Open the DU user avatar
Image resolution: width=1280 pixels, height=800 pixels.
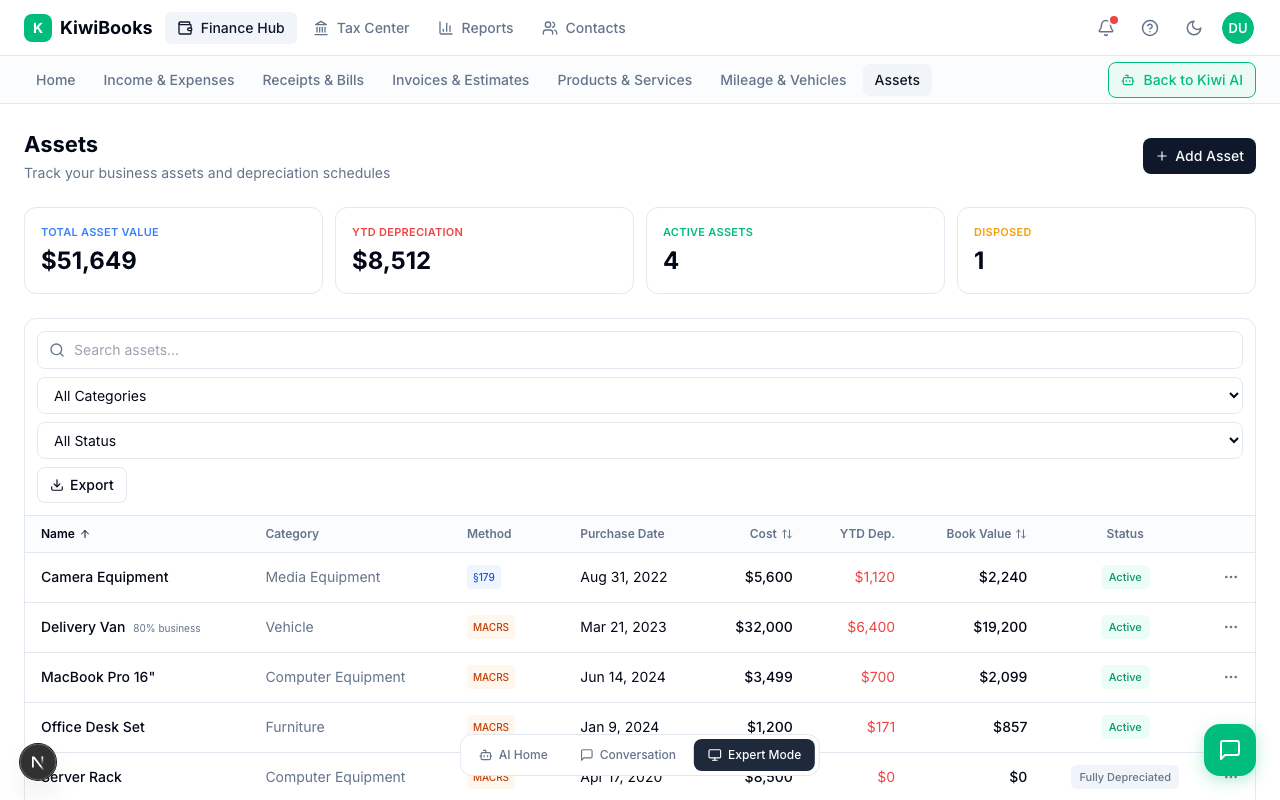point(1238,28)
